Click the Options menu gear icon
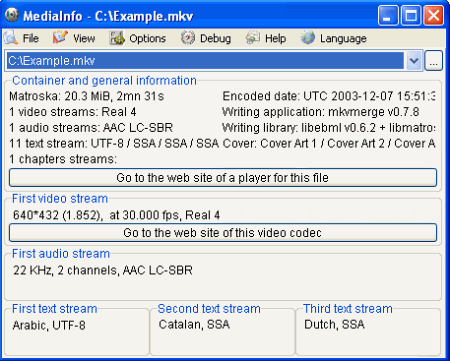The image size is (450, 361). coord(117,38)
